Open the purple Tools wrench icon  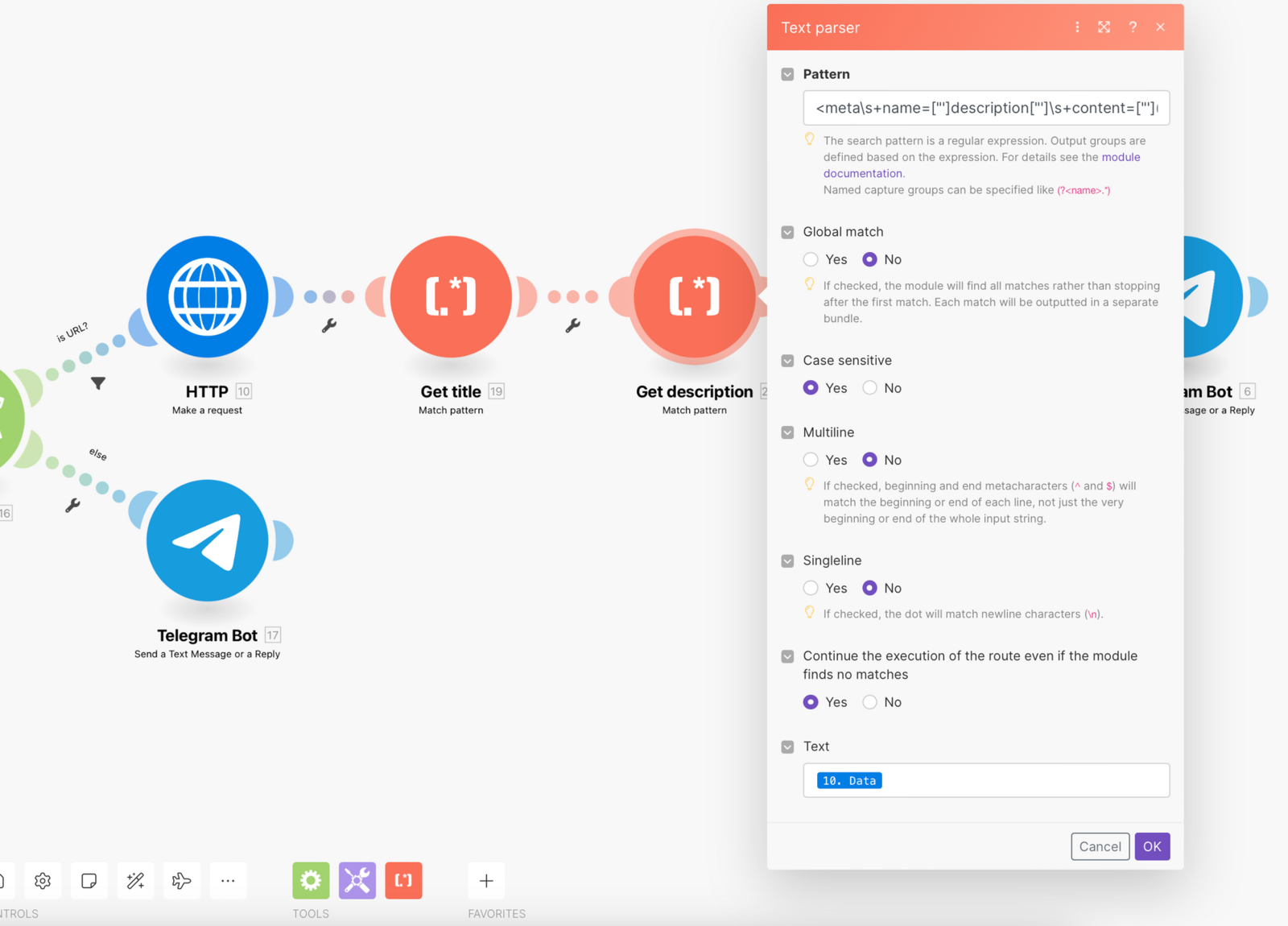point(357,880)
